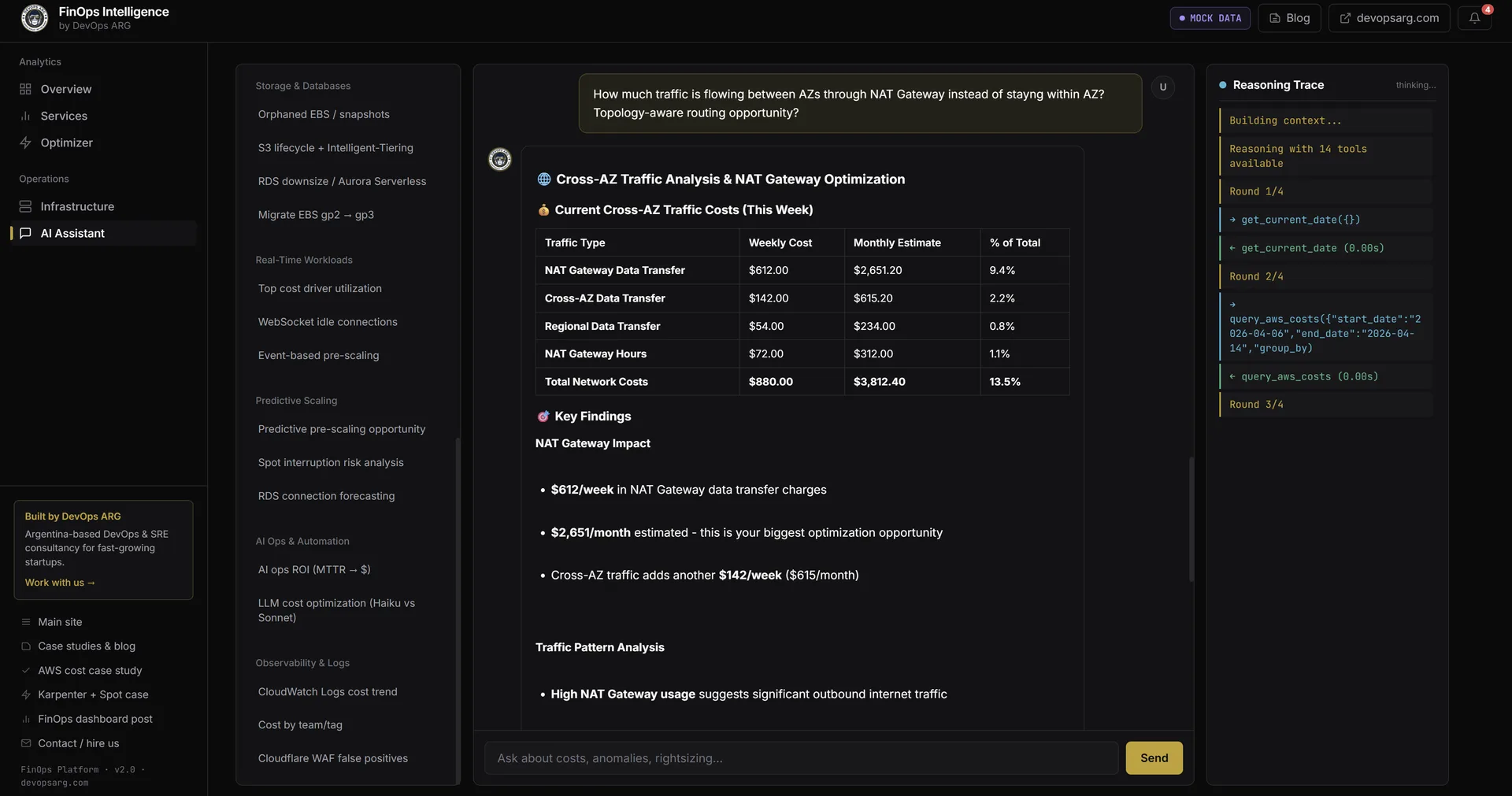Click the money bag icon beside Current Costs
Image resolution: width=1512 pixels, height=796 pixels.
click(543, 209)
